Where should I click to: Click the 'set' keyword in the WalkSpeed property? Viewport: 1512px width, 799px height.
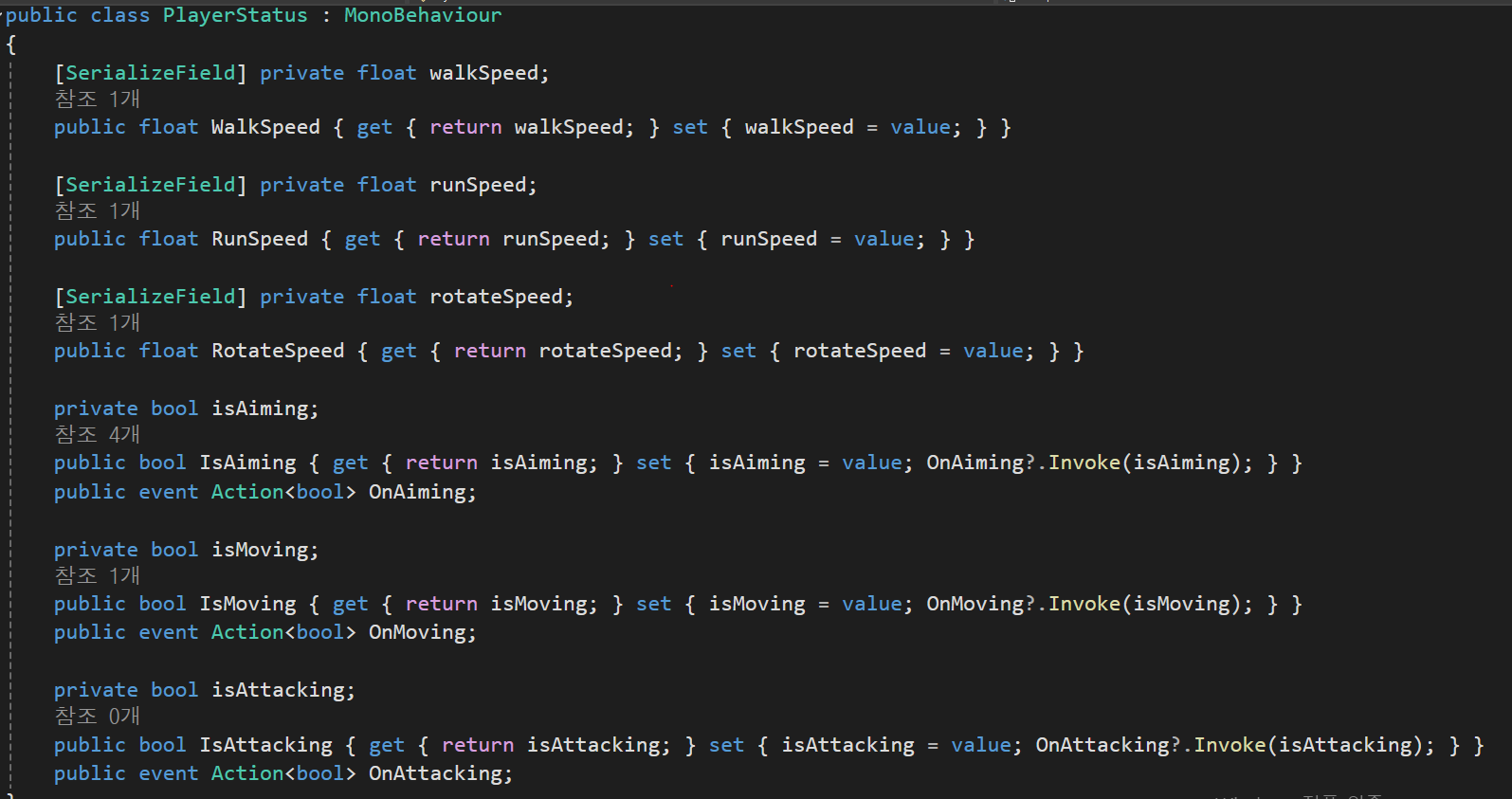[690, 127]
